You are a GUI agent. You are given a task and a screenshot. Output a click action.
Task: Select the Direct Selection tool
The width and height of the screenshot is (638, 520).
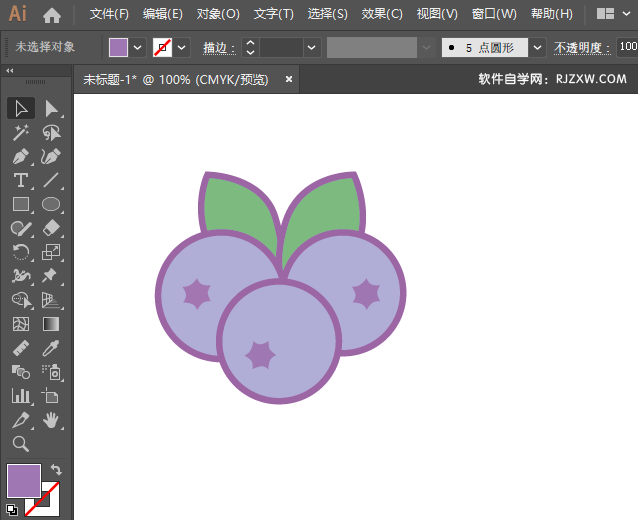pos(51,108)
